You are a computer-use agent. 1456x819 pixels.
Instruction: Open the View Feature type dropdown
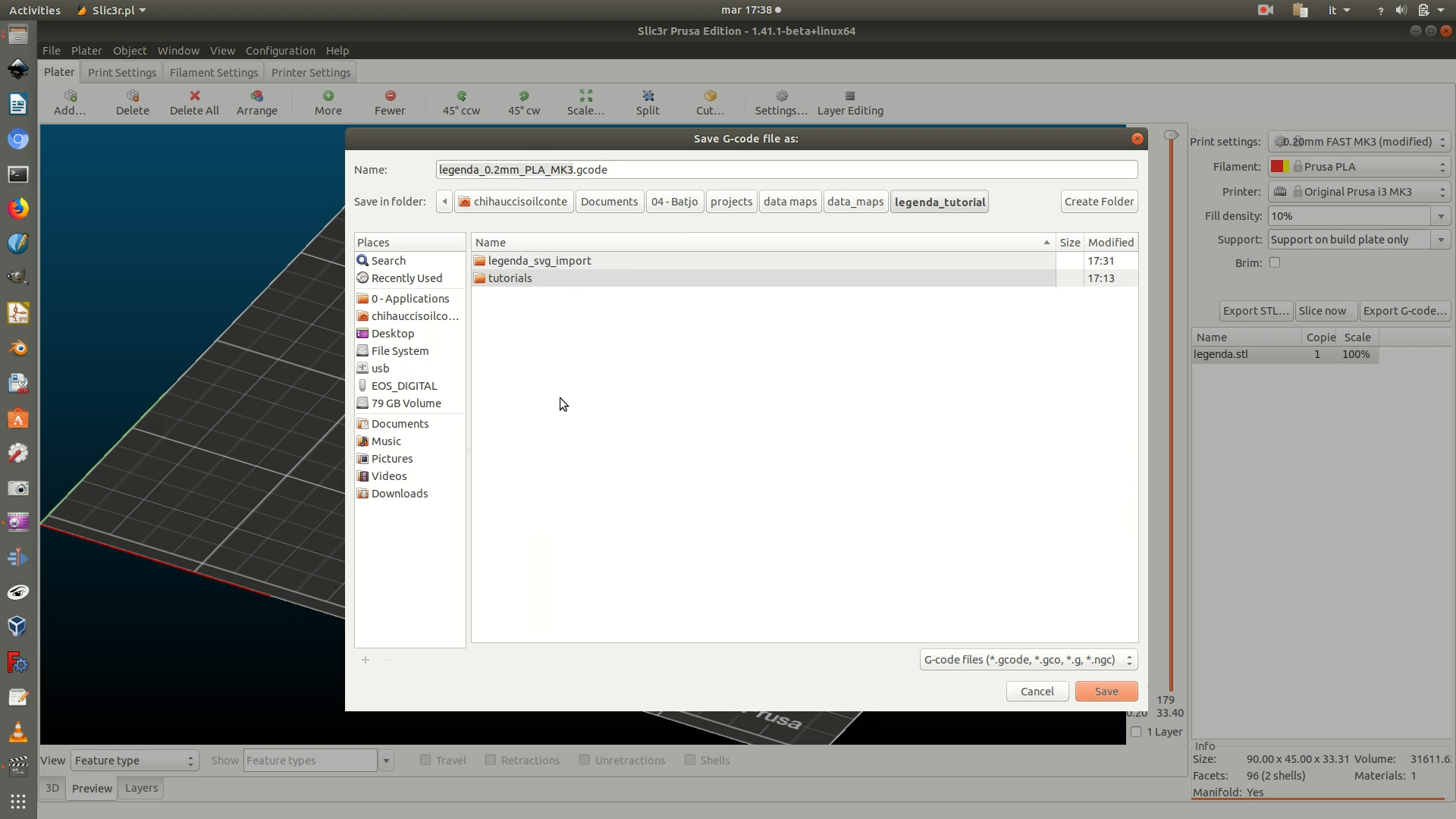pyautogui.click(x=135, y=761)
